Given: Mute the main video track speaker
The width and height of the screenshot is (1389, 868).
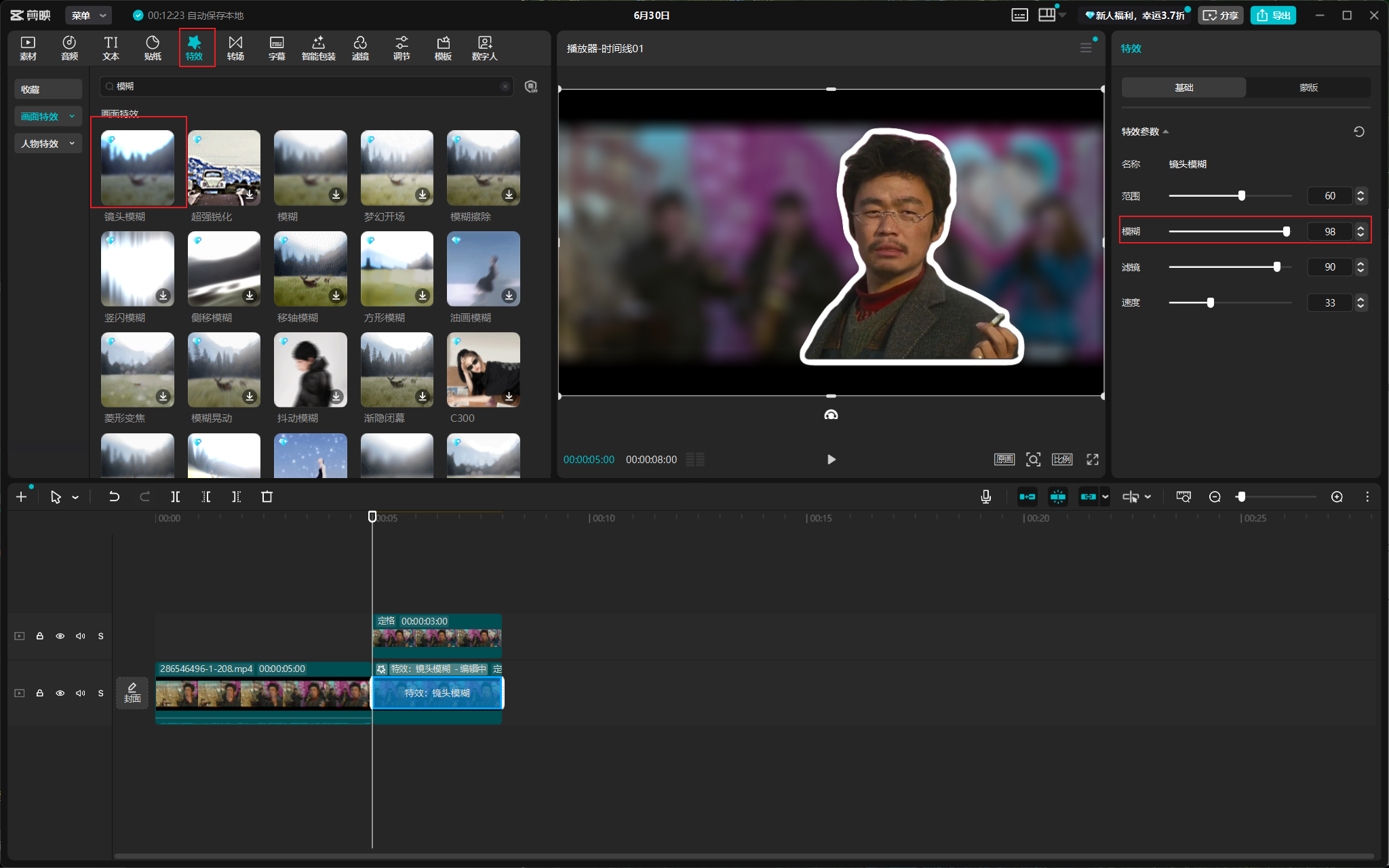Looking at the screenshot, I should tap(81, 693).
